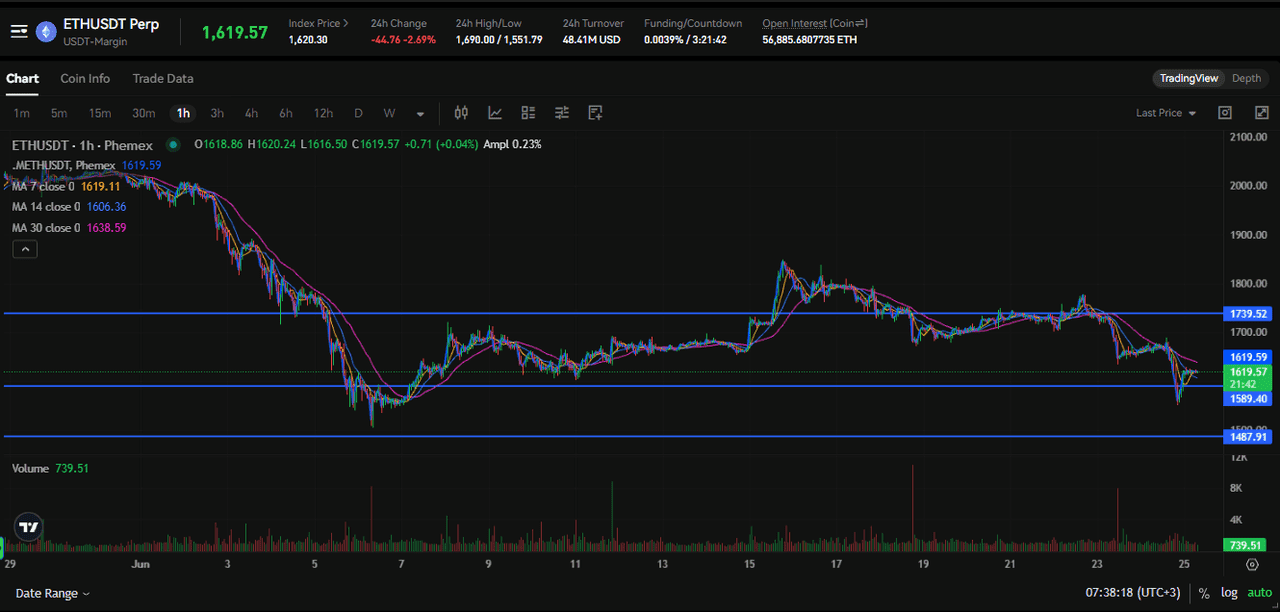Collapse the indicator legend with chevron

[25, 250]
